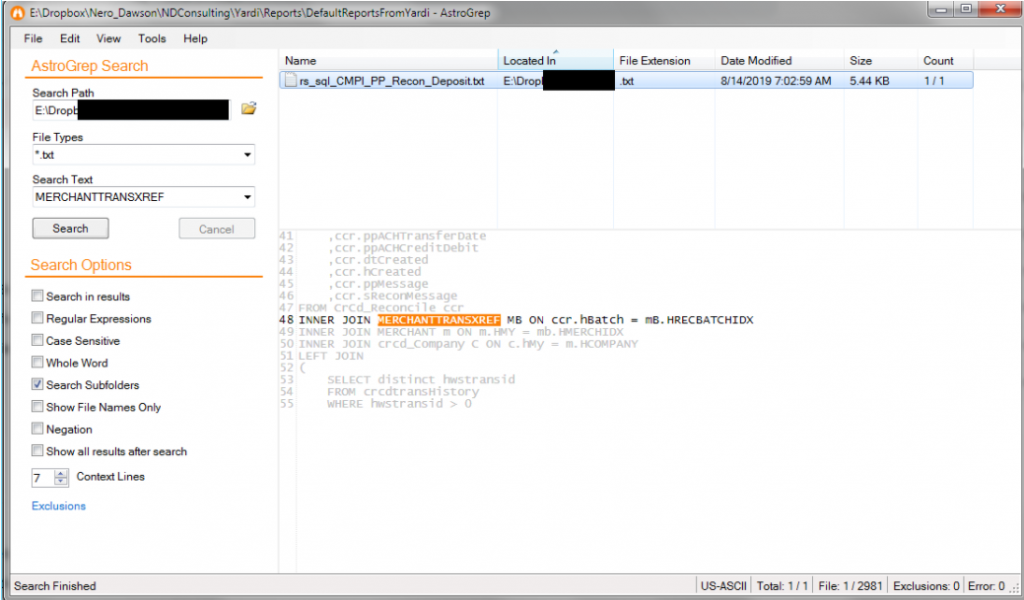Maximize the AstroGrep window
This screenshot has width=1024, height=600.
[967, 9]
